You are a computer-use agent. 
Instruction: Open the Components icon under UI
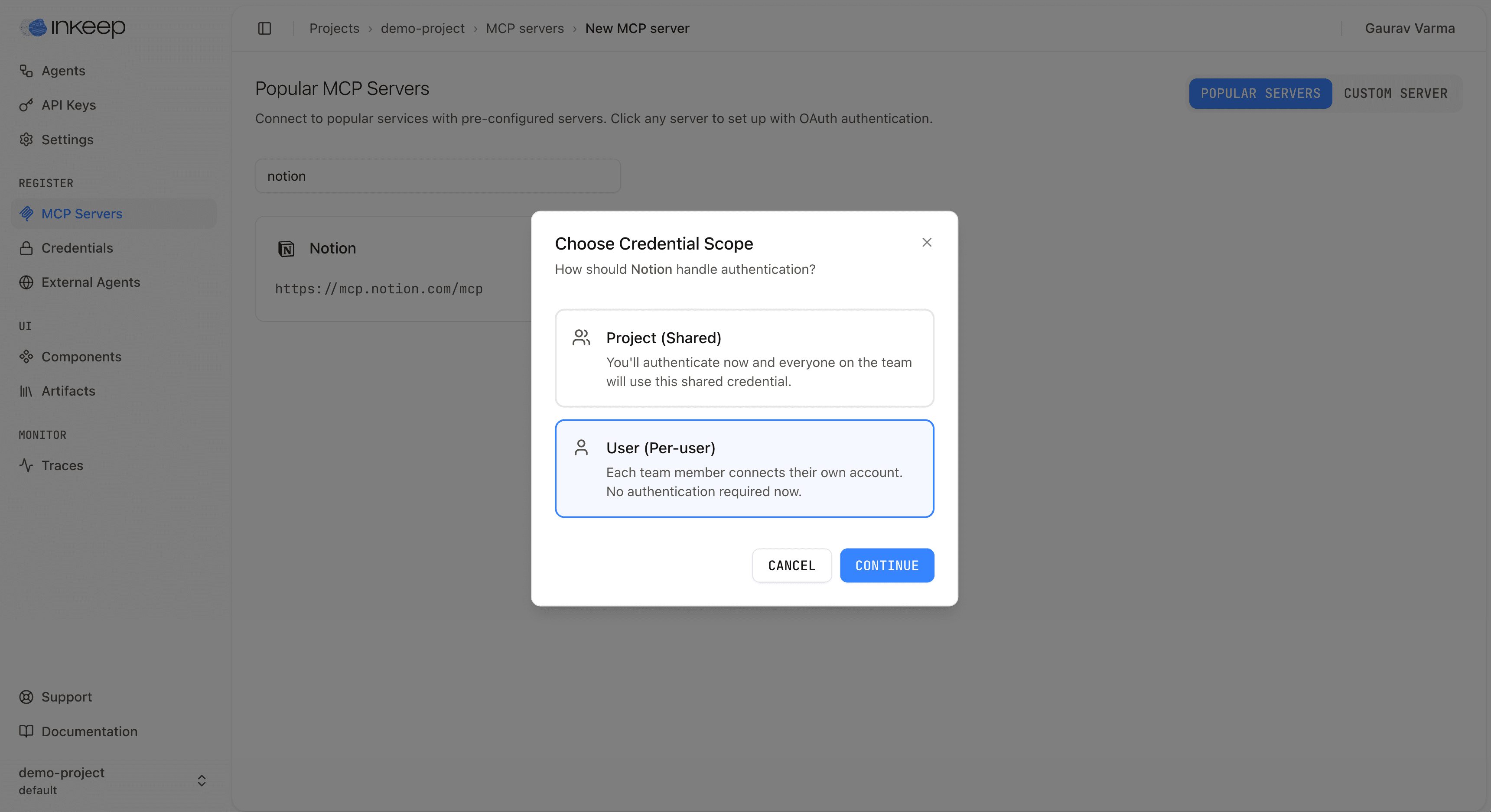(x=26, y=357)
